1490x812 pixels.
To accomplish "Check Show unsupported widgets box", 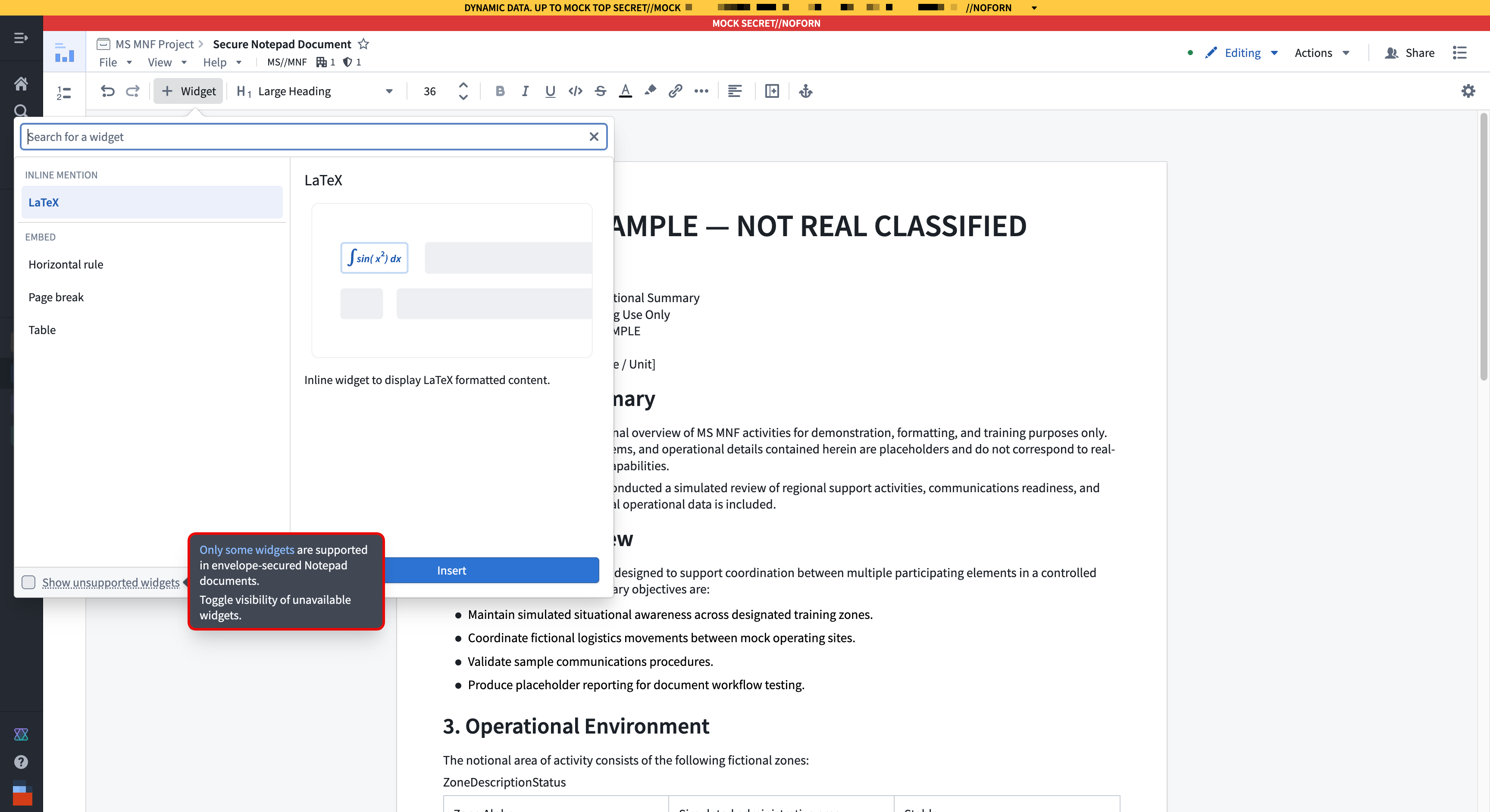I will point(28,582).
